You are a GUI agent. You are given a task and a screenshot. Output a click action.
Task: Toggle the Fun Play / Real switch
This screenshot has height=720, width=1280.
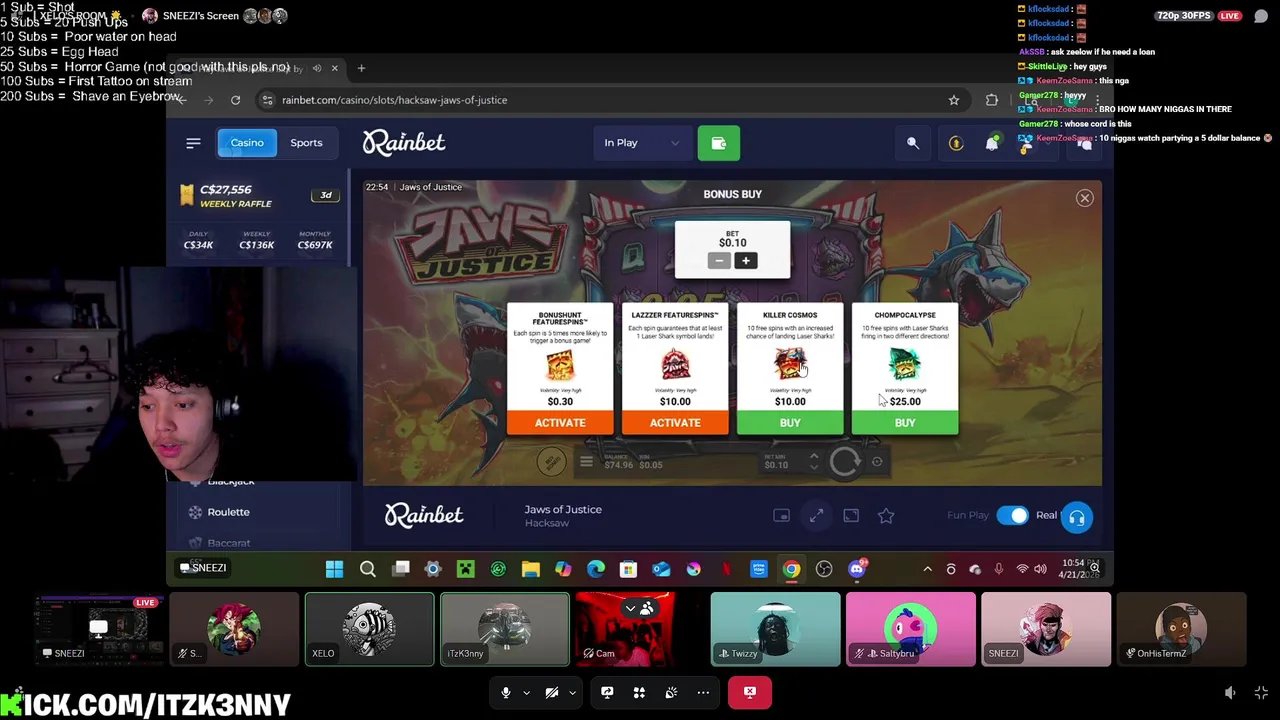1013,516
